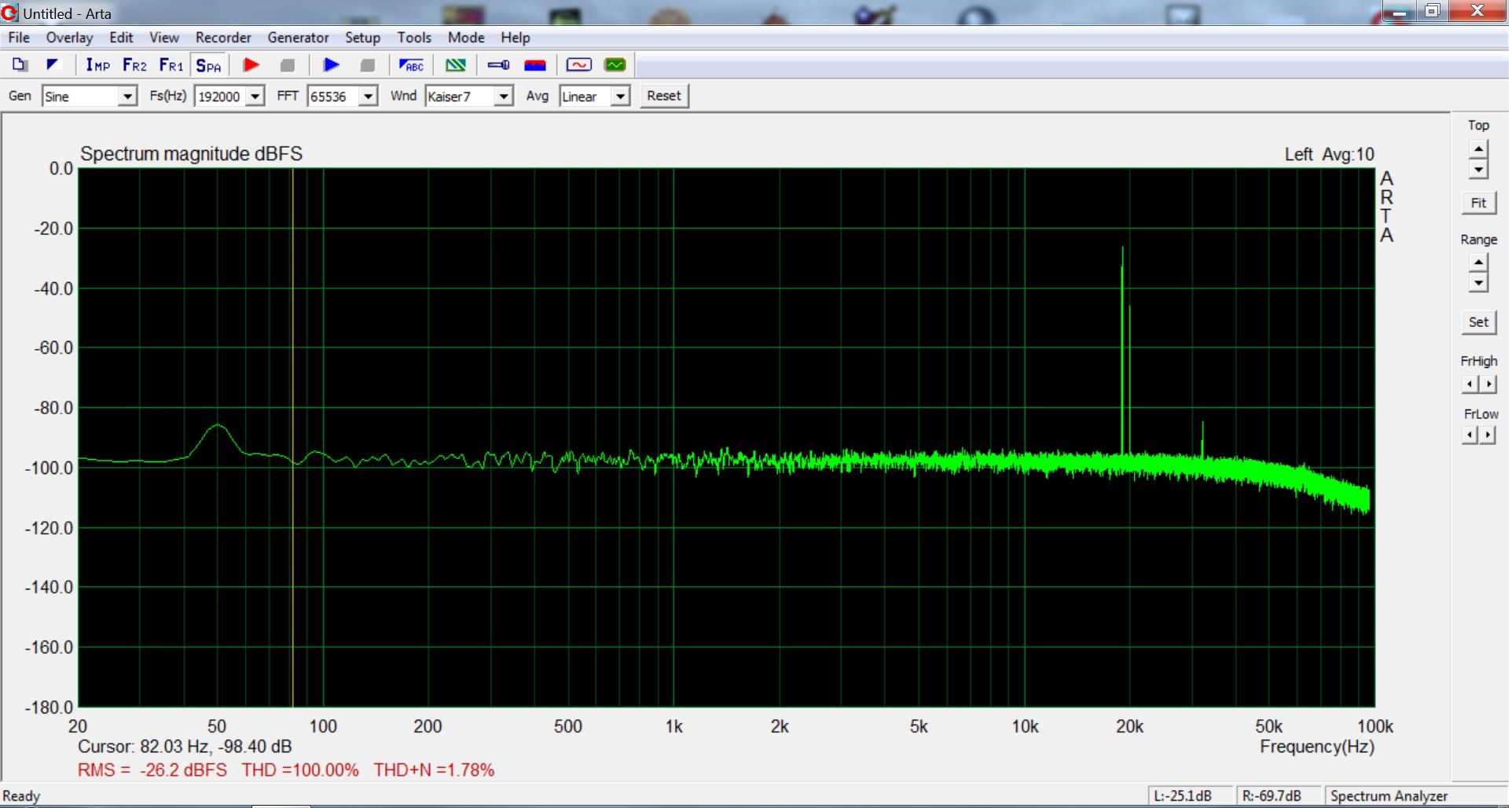Click the New file toolbar icon
1512x808 pixels.
click(x=20, y=65)
